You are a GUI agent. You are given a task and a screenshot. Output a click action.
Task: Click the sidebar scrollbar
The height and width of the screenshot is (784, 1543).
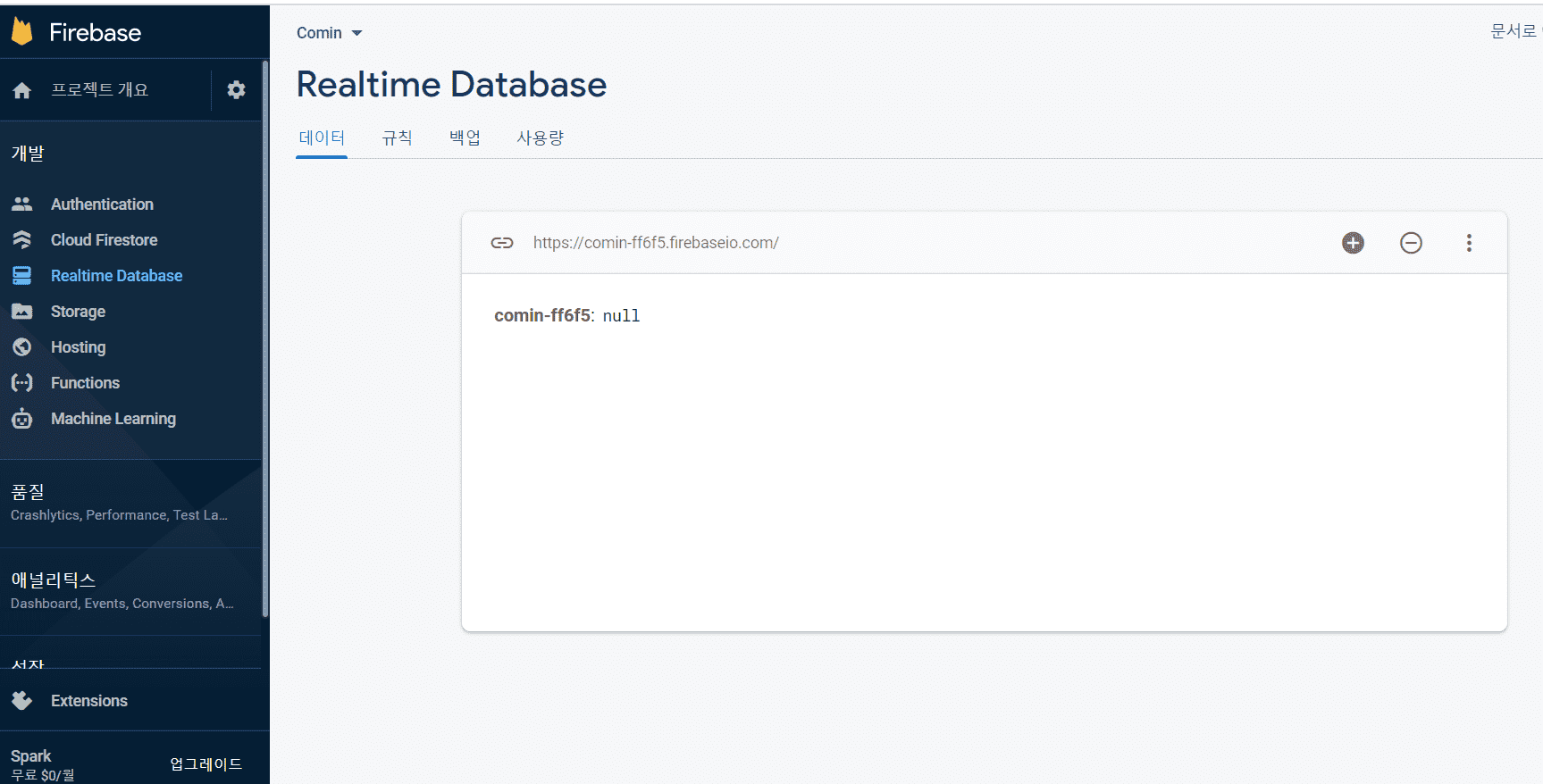[x=265, y=339]
